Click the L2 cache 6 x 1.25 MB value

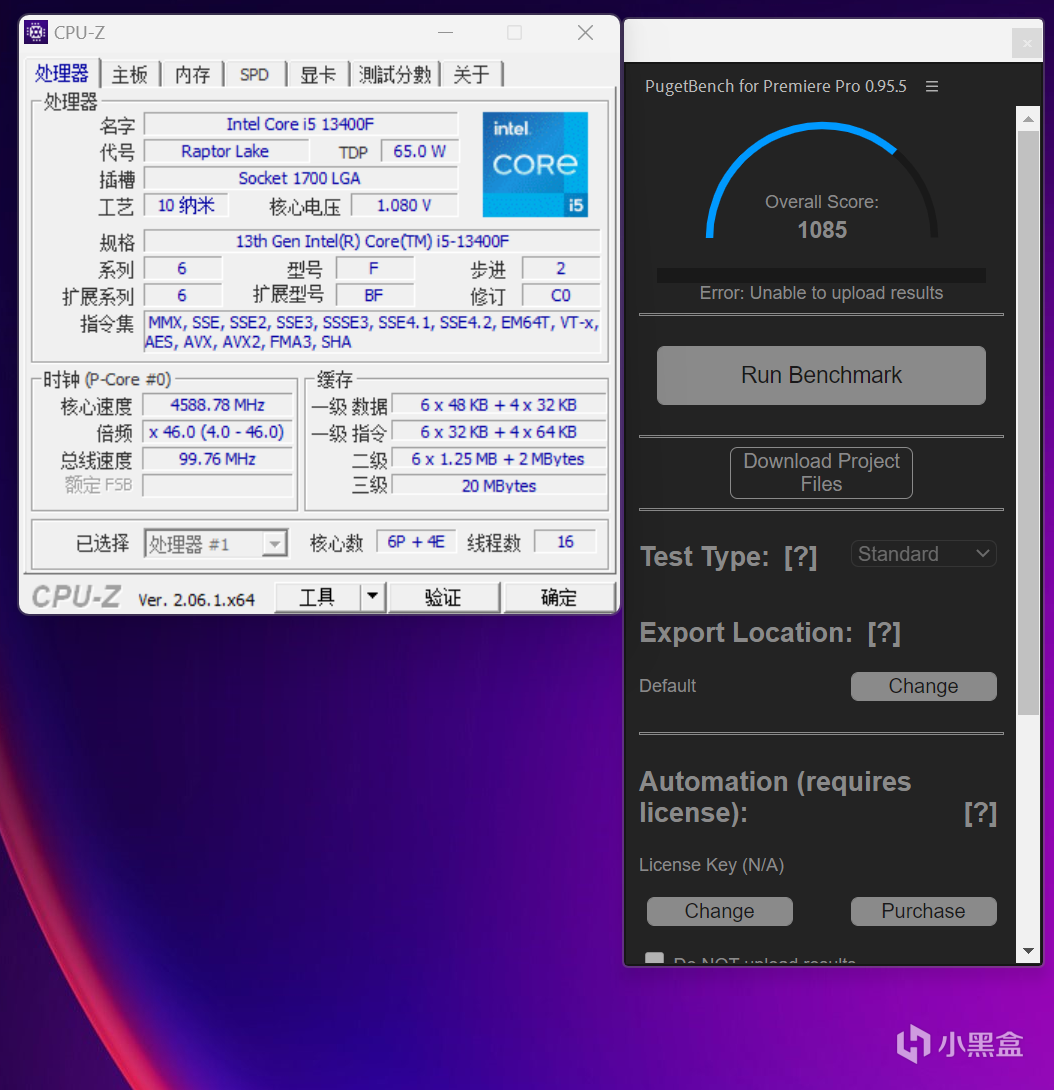(499, 459)
